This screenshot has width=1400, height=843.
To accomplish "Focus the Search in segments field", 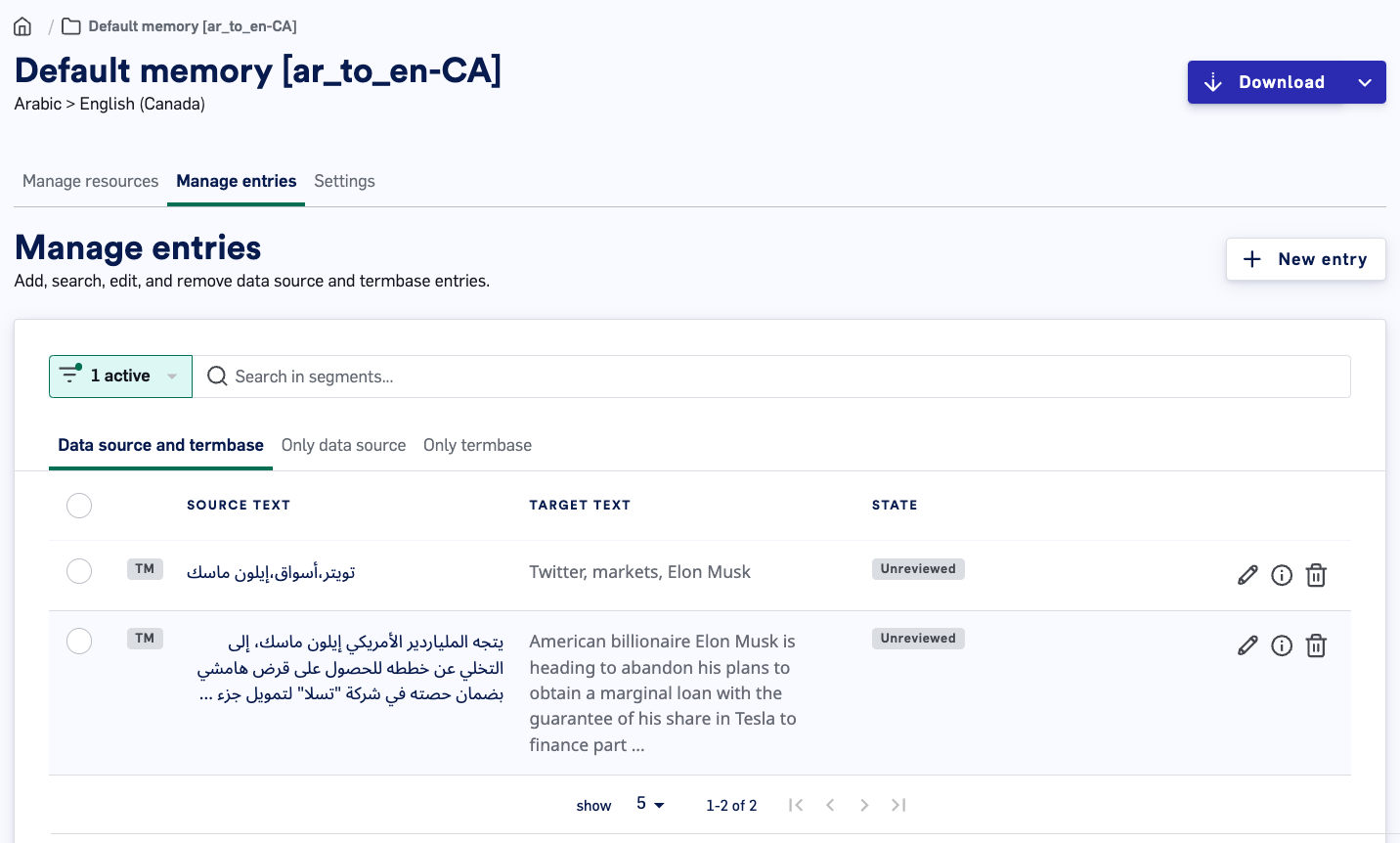I will click(x=771, y=377).
